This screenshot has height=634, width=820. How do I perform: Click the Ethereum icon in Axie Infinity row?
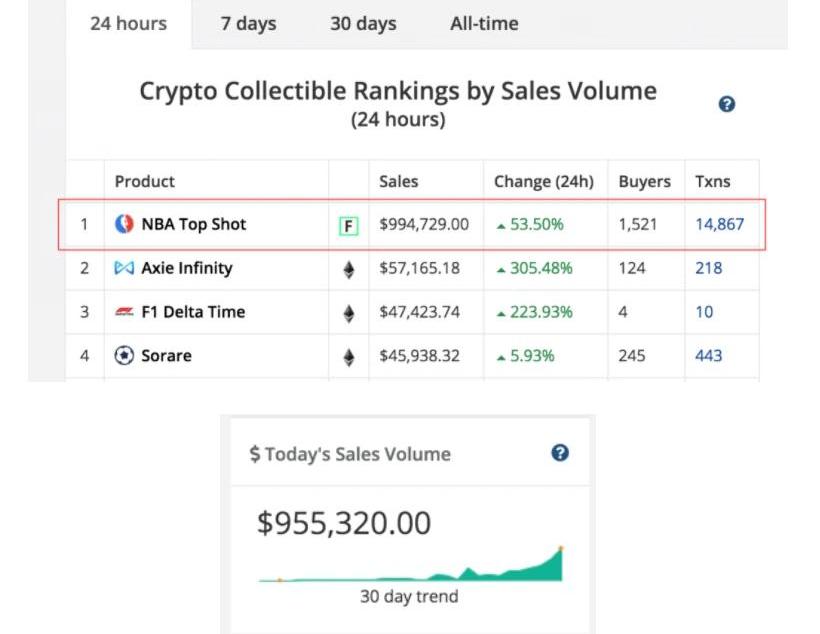click(349, 270)
